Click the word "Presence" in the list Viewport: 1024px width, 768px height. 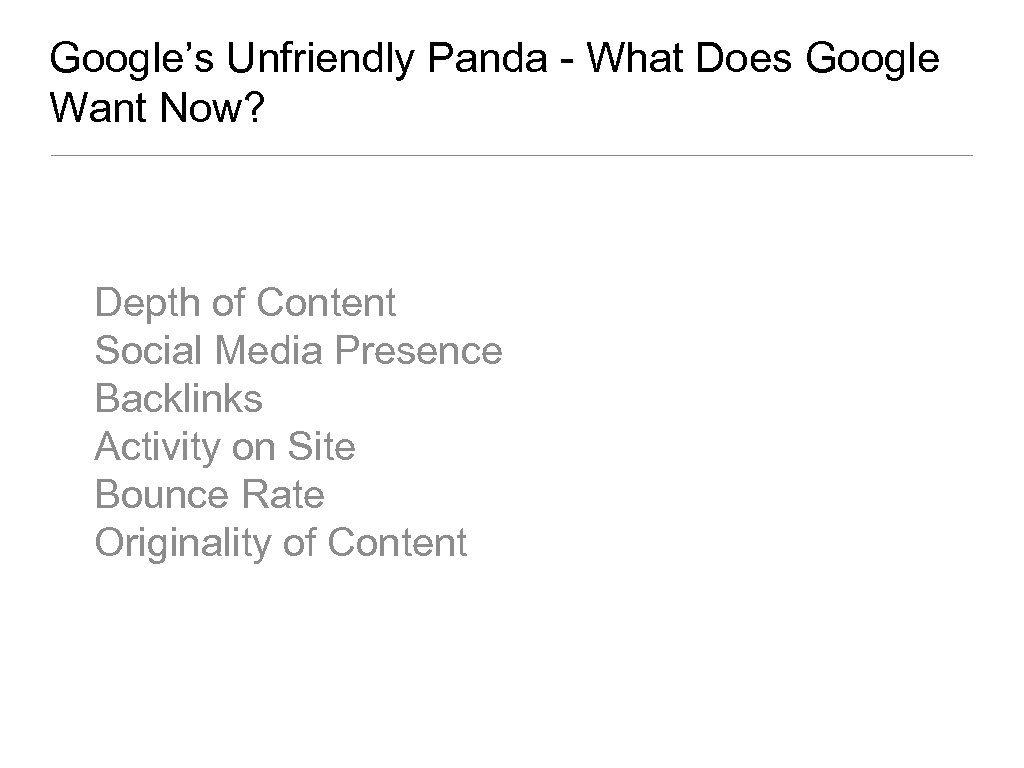[419, 350]
